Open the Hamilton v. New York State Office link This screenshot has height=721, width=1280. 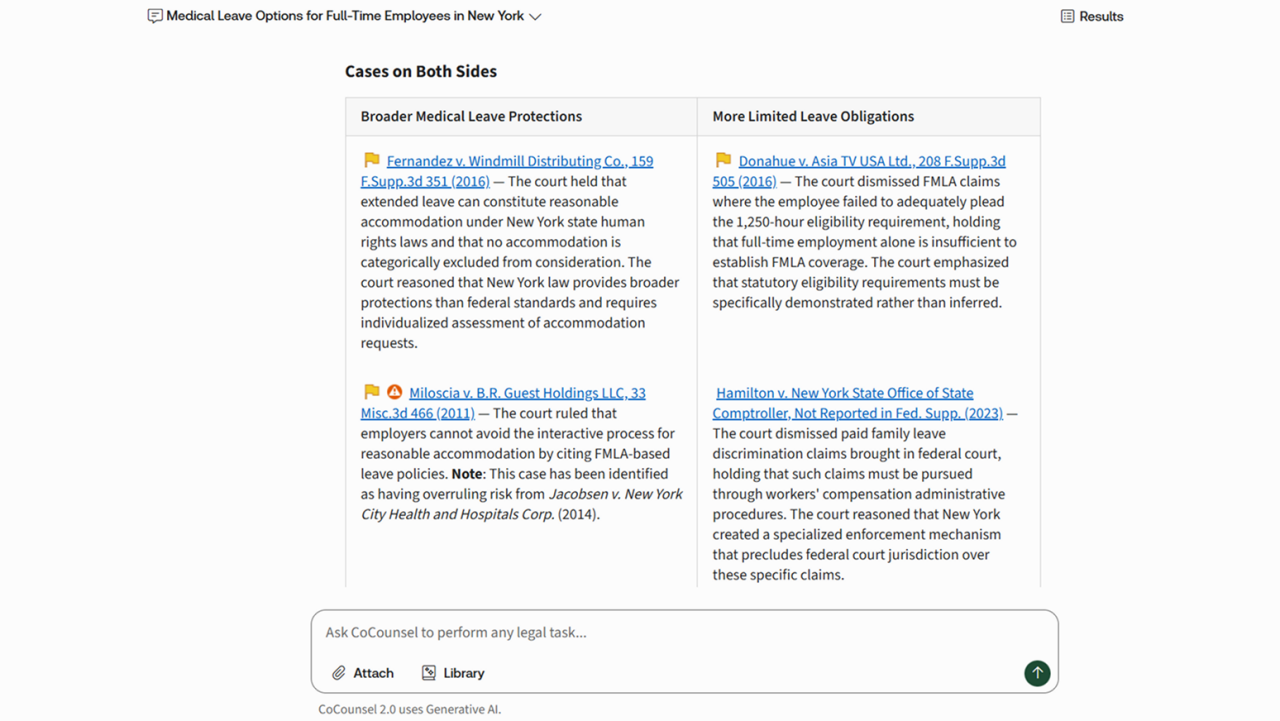click(844, 393)
